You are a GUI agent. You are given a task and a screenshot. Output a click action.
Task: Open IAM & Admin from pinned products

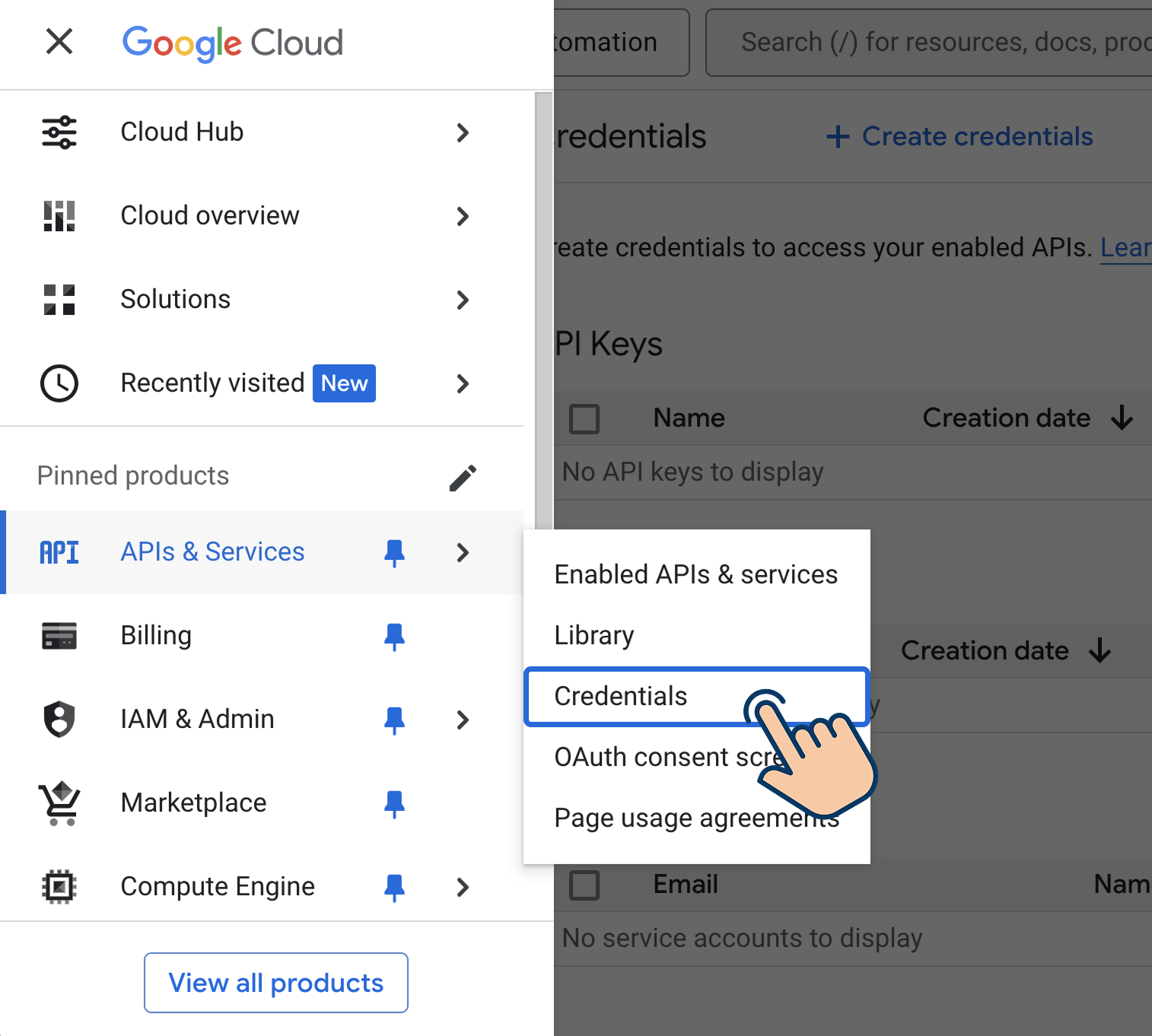coord(262,720)
